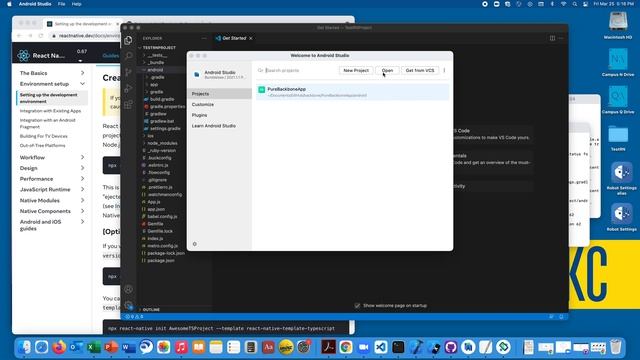Viewport: 640px width, 360px height.
Task: Expand the app folder under android
Action: click(154, 84)
